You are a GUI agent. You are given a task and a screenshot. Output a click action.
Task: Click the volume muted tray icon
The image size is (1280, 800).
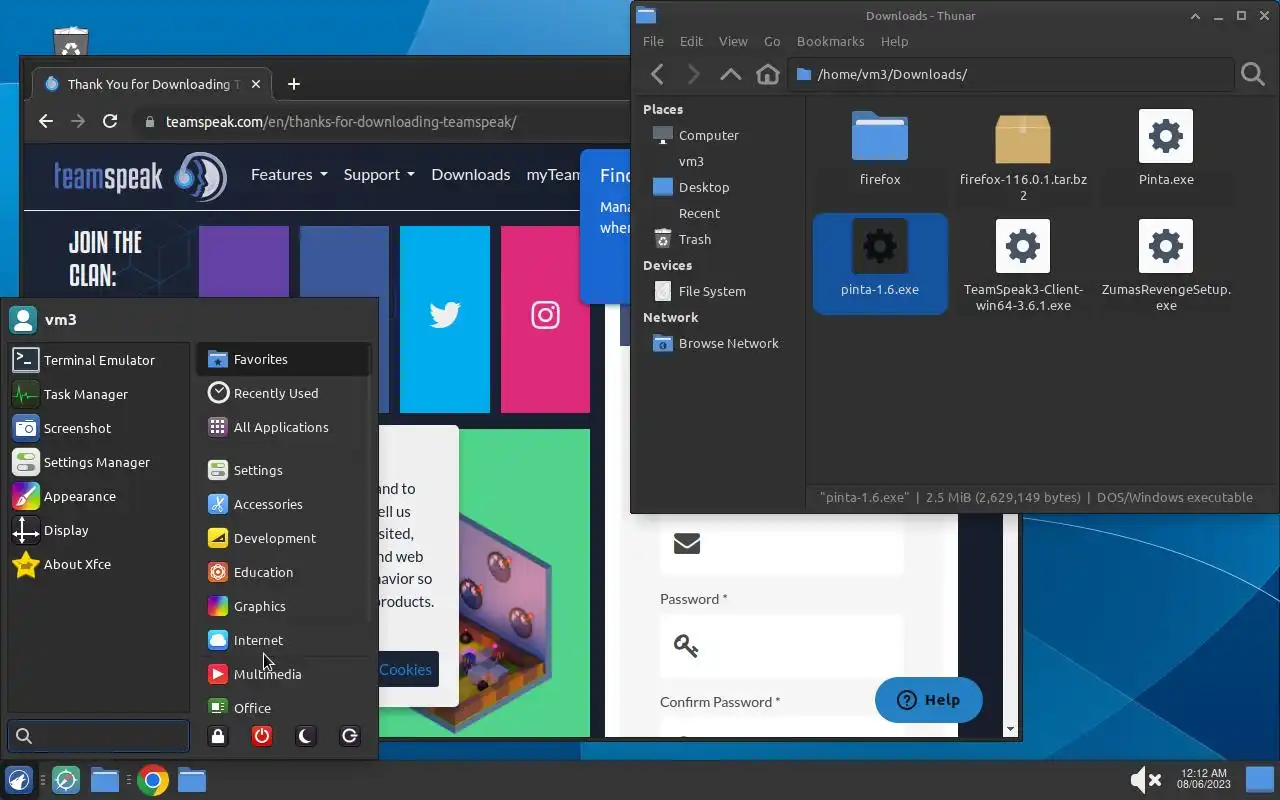[1146, 779]
